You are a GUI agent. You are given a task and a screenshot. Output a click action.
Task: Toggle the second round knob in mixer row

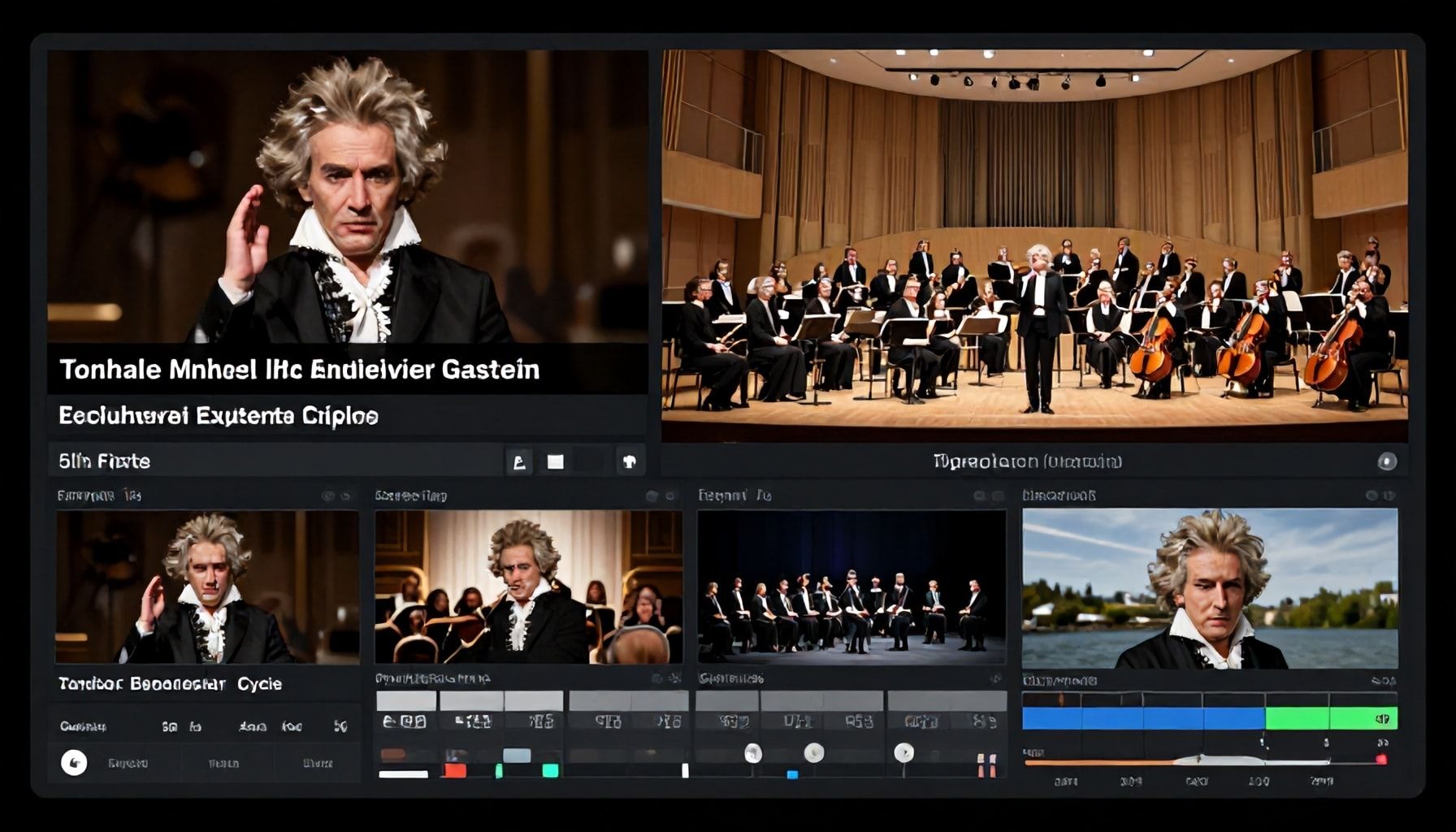click(813, 753)
